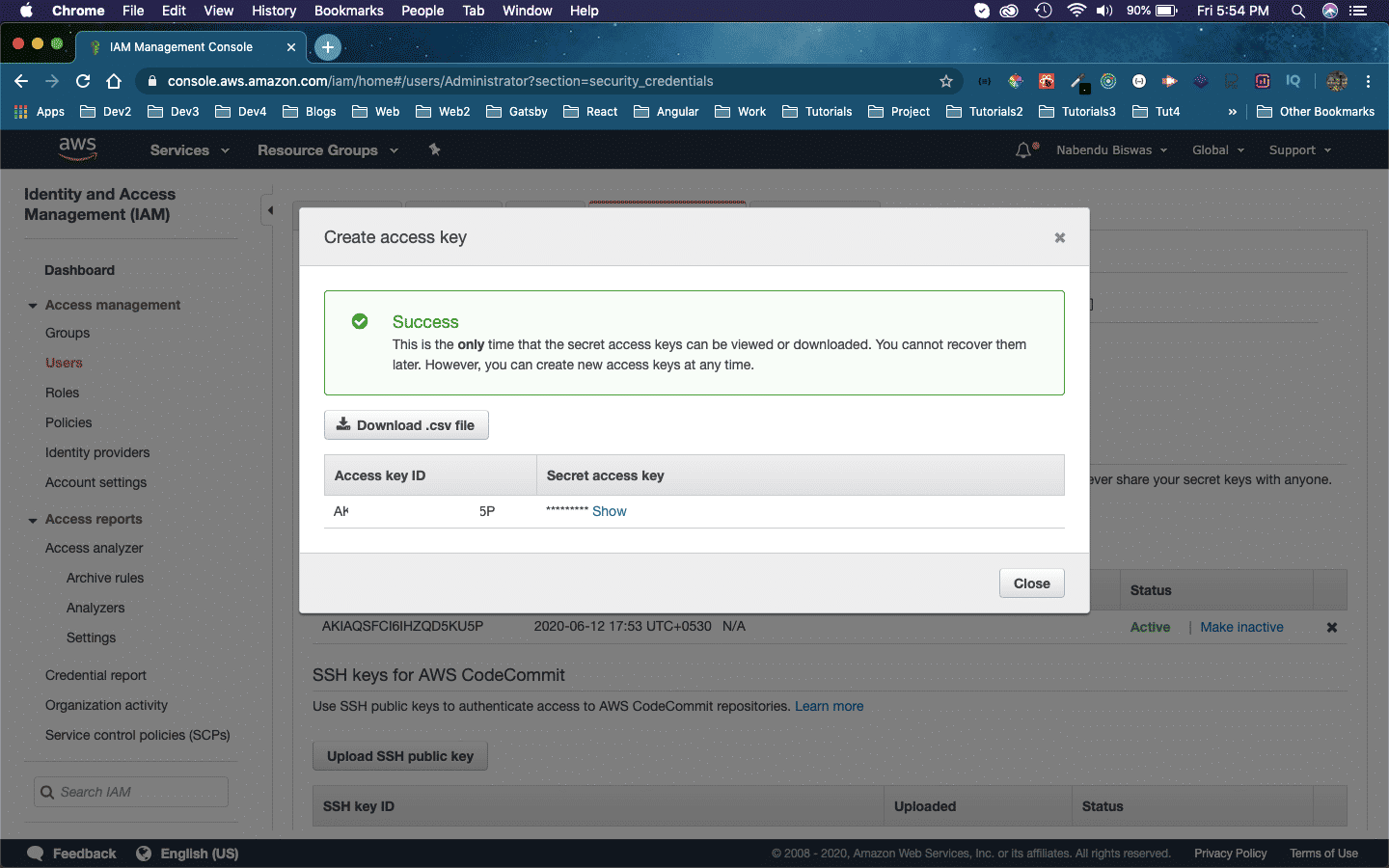Open the Gatsby bookmarks folder
Screen dimensions: 1389x868
tap(517, 112)
